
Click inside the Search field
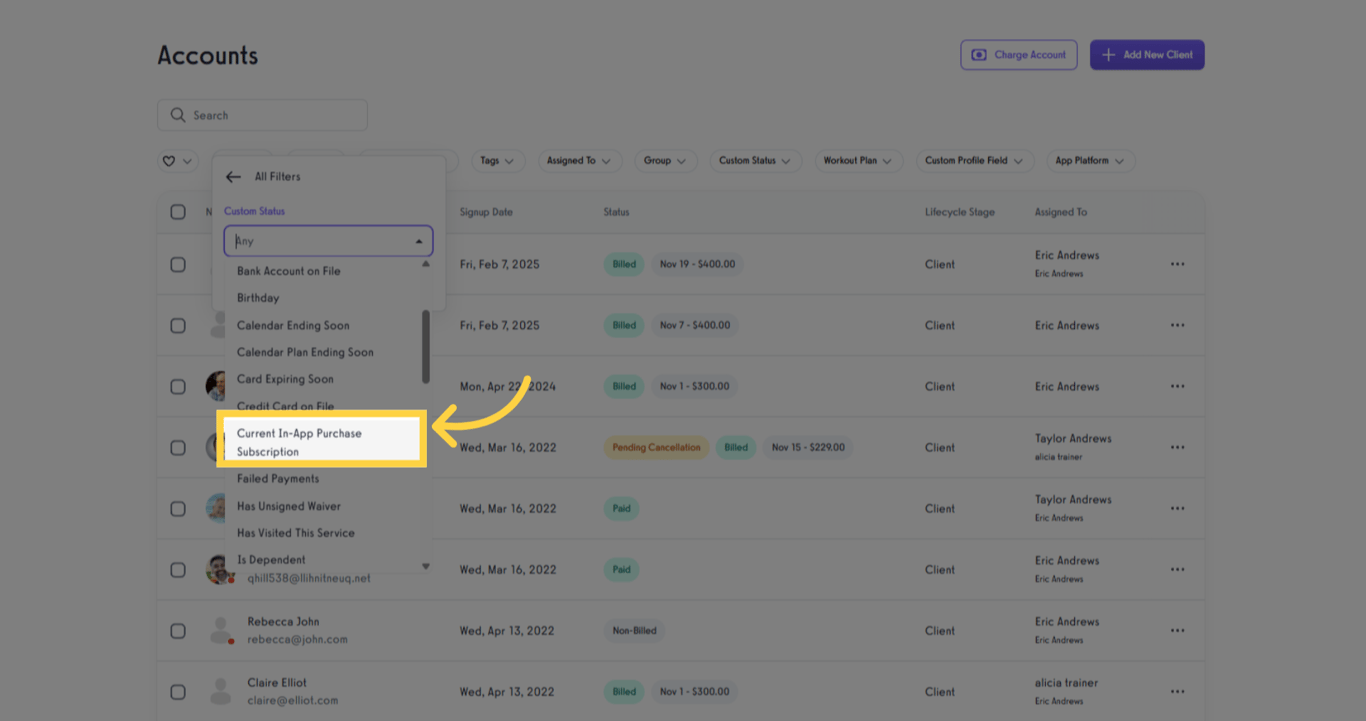tap(262, 114)
